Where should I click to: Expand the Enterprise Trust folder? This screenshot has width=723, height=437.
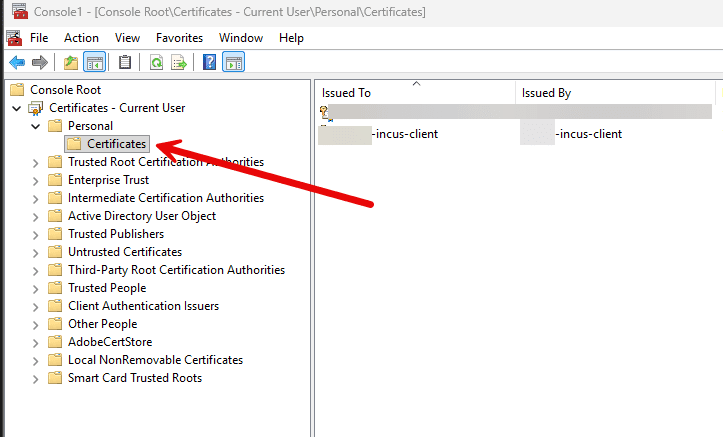(x=36, y=181)
